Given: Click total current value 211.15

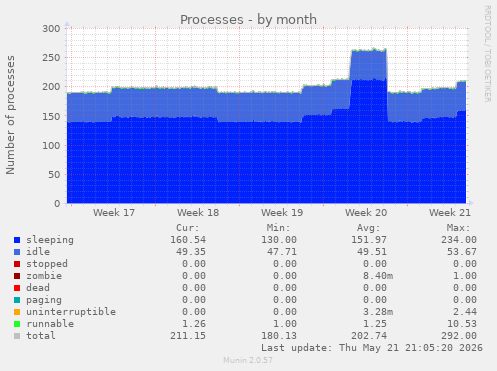Looking at the screenshot, I should click(x=188, y=336).
